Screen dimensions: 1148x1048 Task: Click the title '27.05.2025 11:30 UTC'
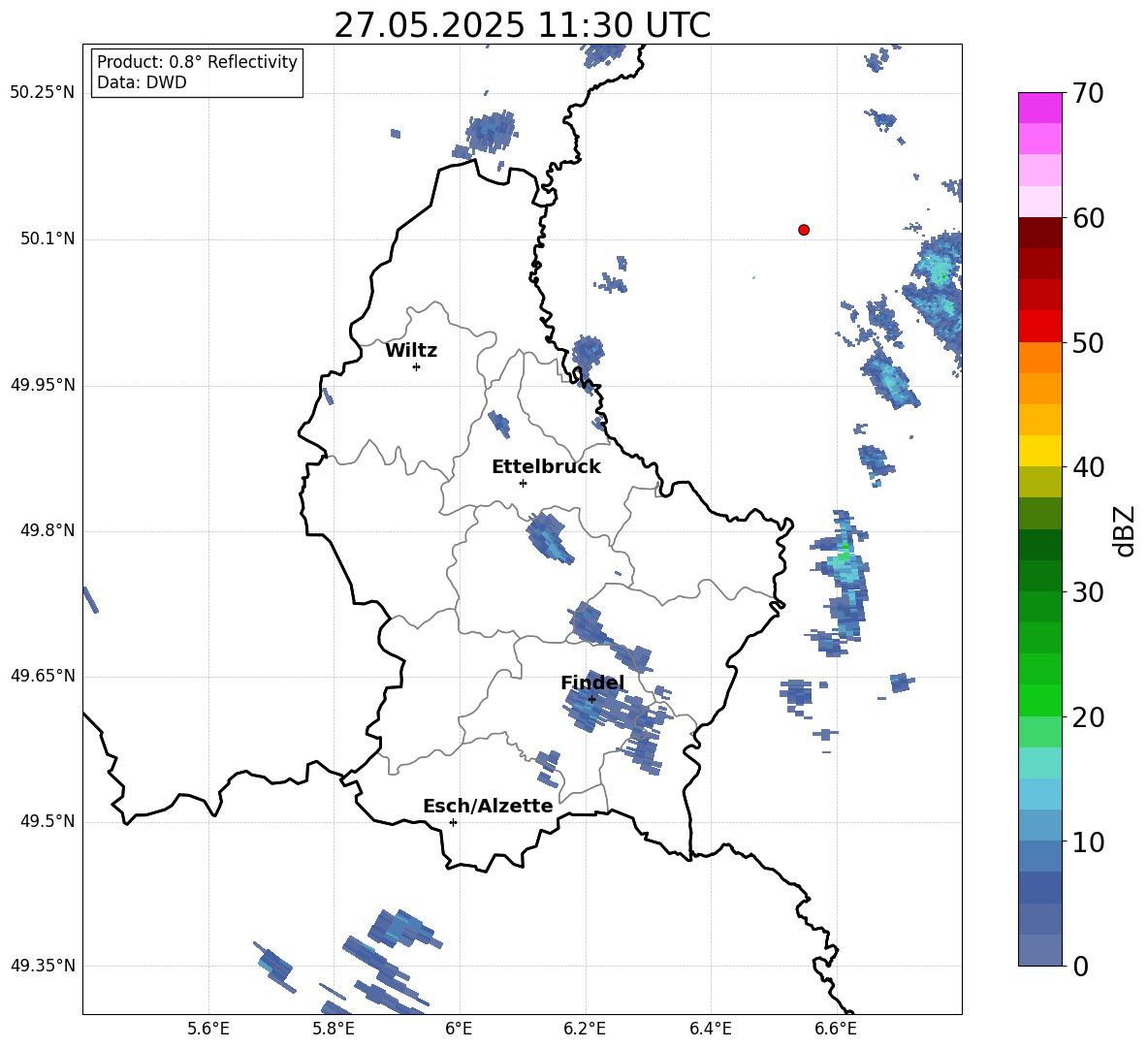[x=522, y=25]
